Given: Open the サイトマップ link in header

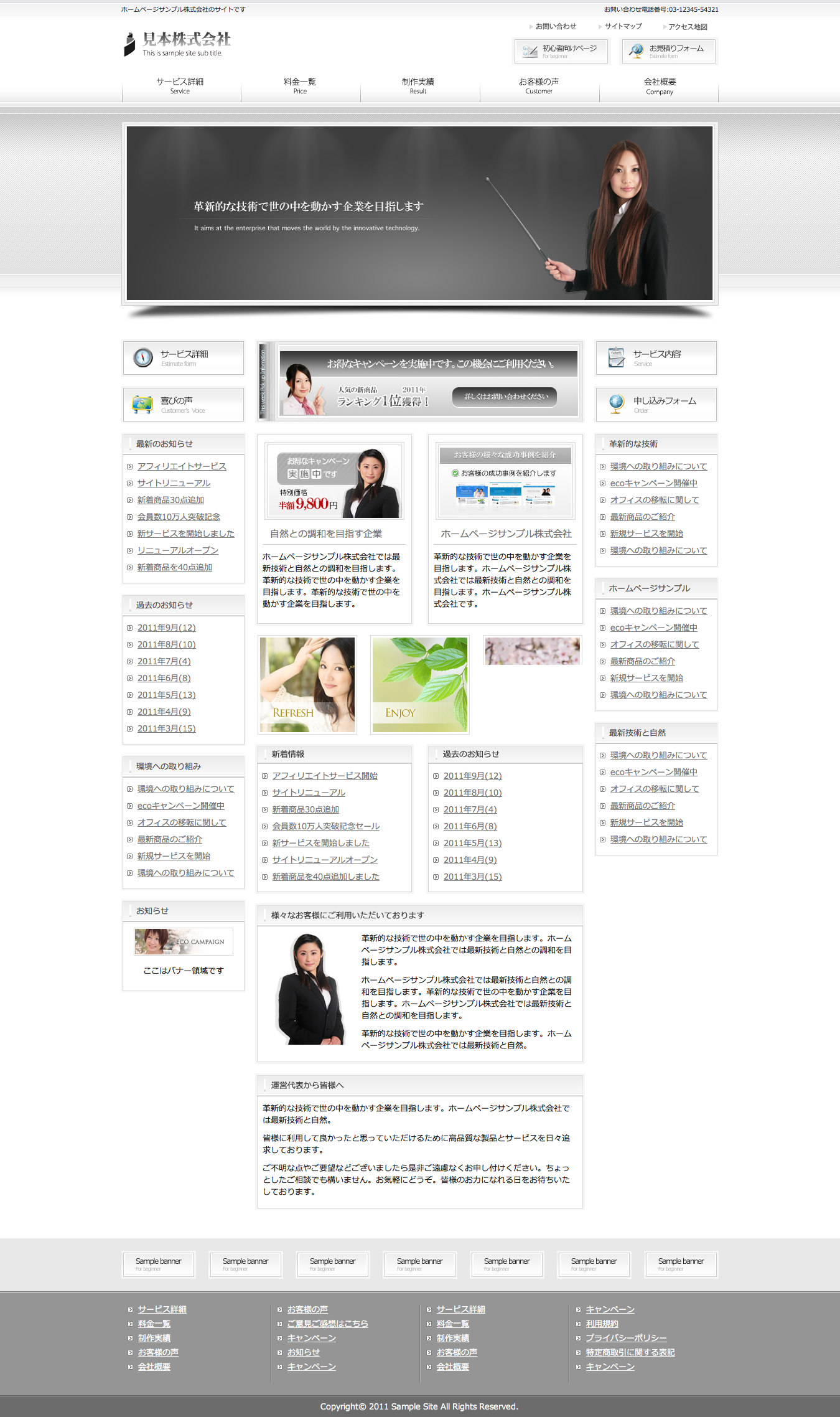Looking at the screenshot, I should tap(623, 27).
